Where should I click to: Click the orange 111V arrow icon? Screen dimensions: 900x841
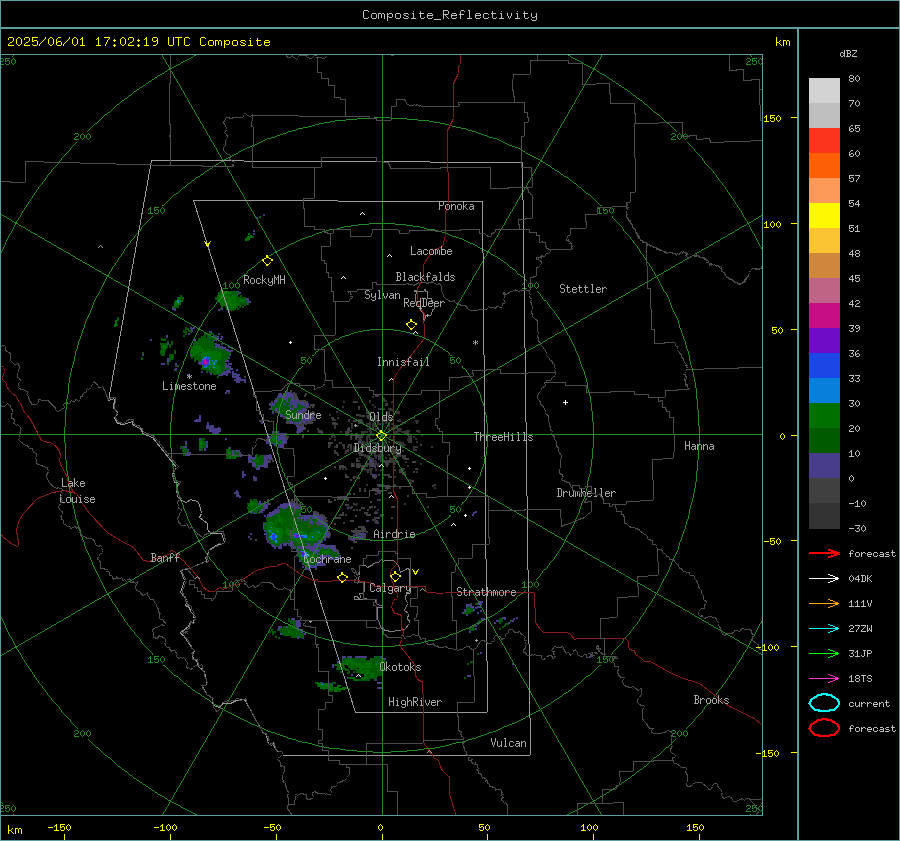coord(824,603)
